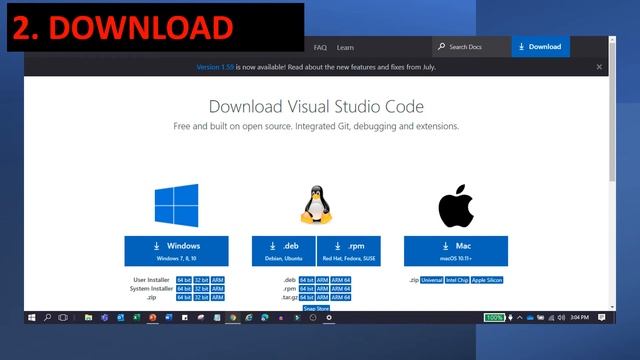640x360 pixels.
Task: Launch Excel from the taskbar
Action: point(136,318)
